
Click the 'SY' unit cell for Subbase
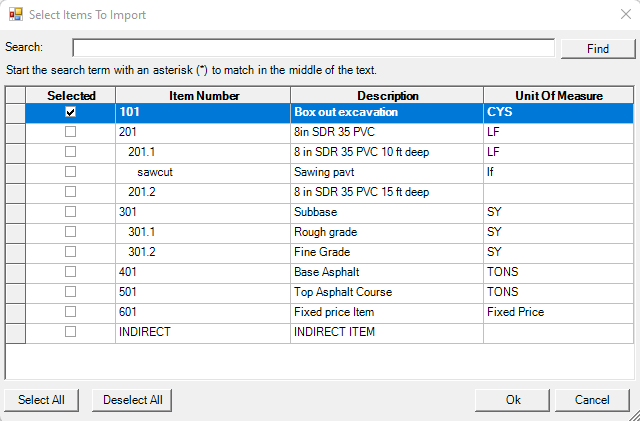pos(559,213)
